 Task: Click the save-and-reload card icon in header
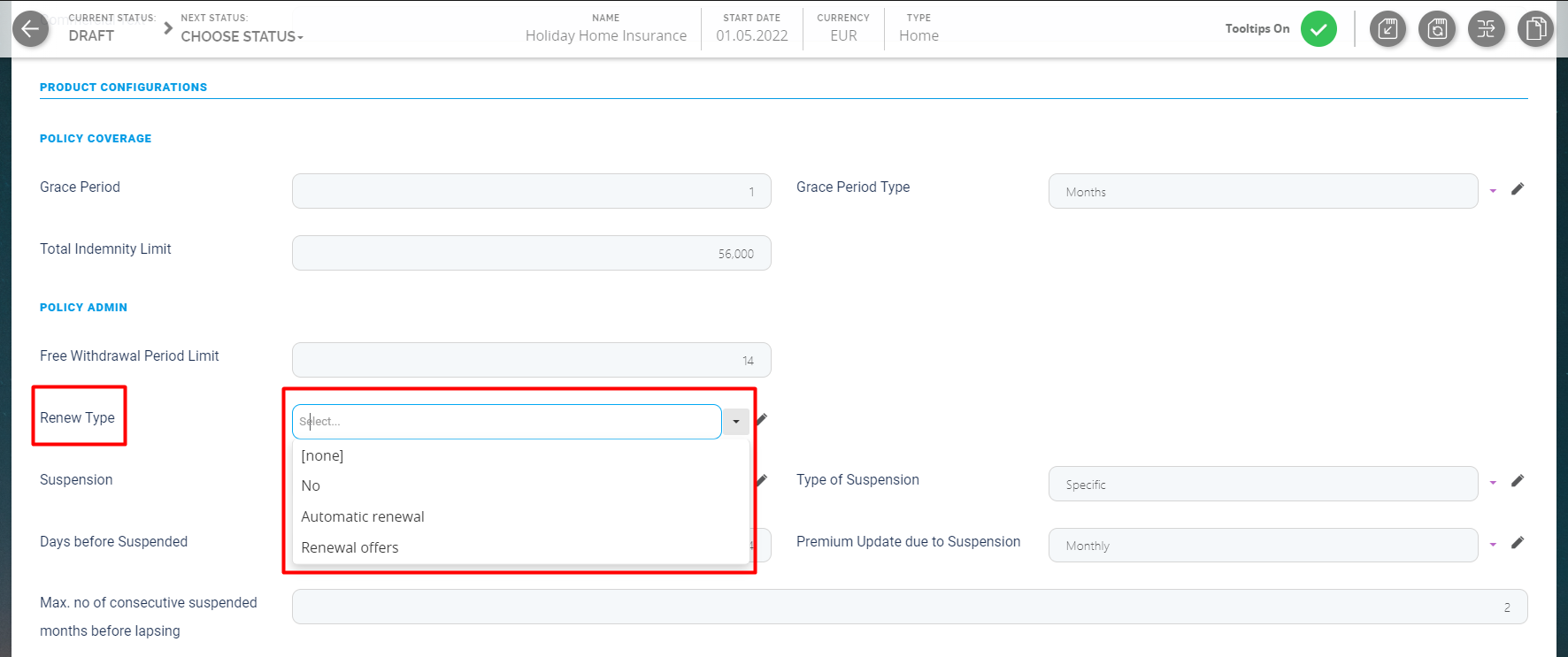(1437, 29)
